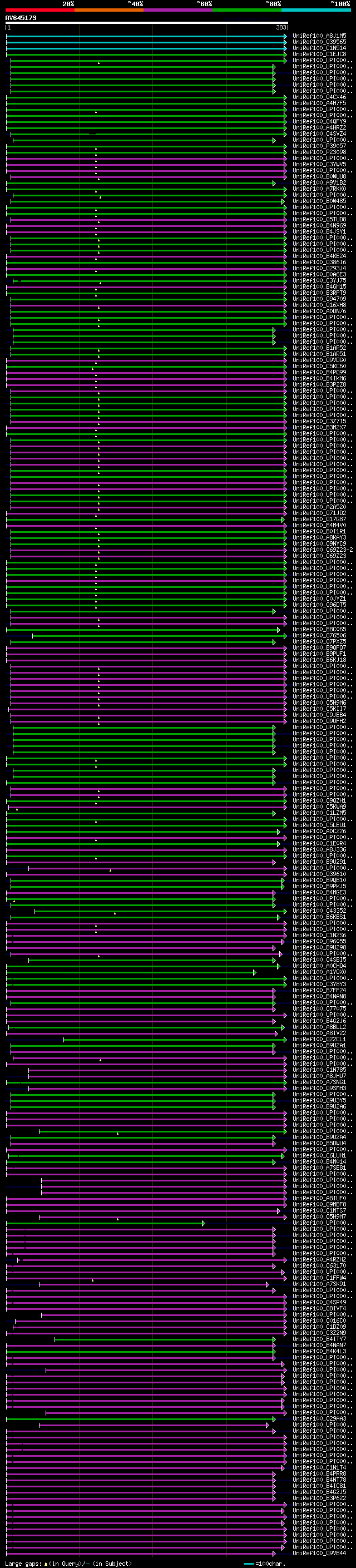356x1568 pixels.
Task: Select UniRef100_Q17G87 entry
Action: [319, 519]
